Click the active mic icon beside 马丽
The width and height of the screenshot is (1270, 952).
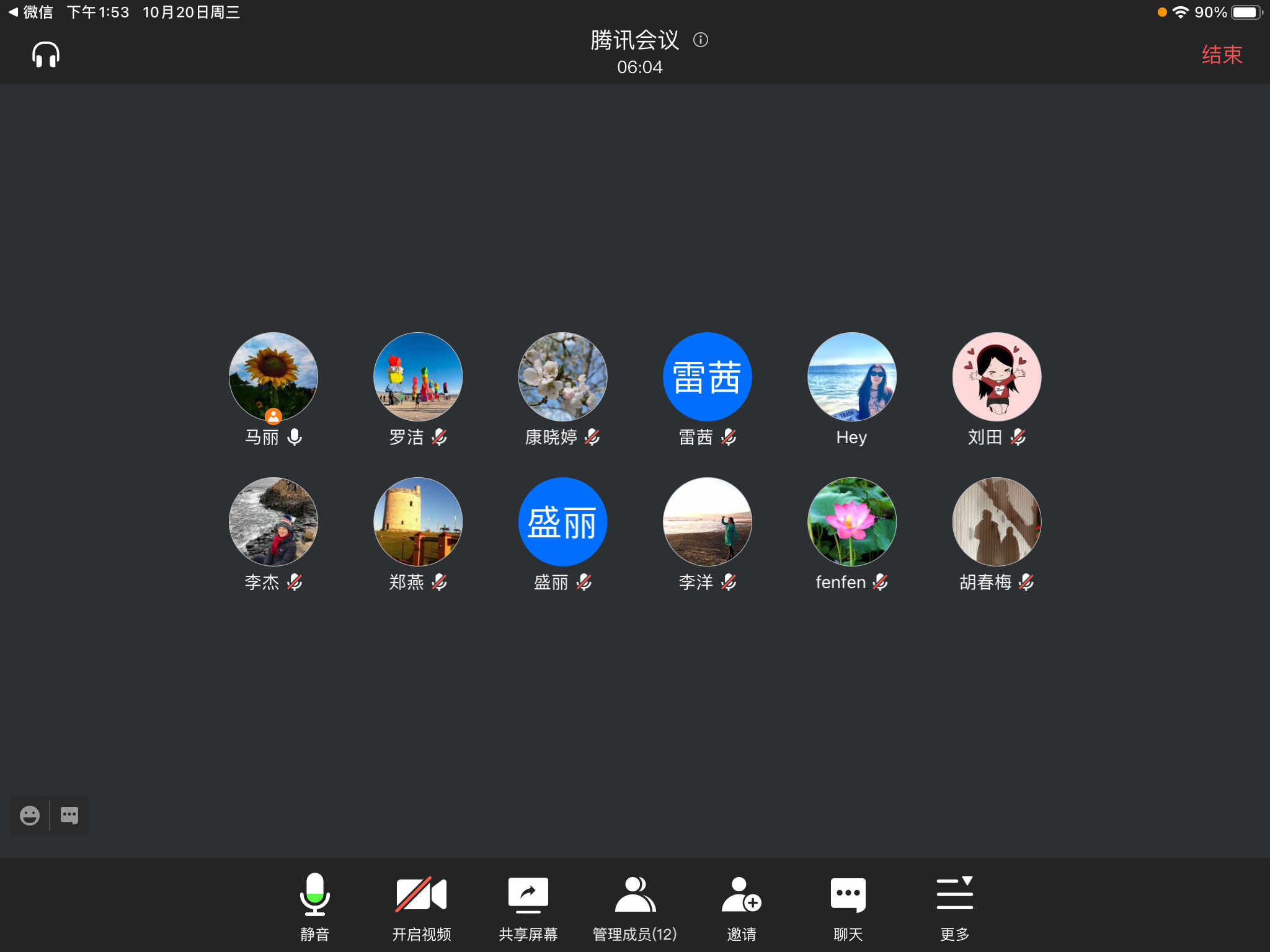[x=295, y=437]
